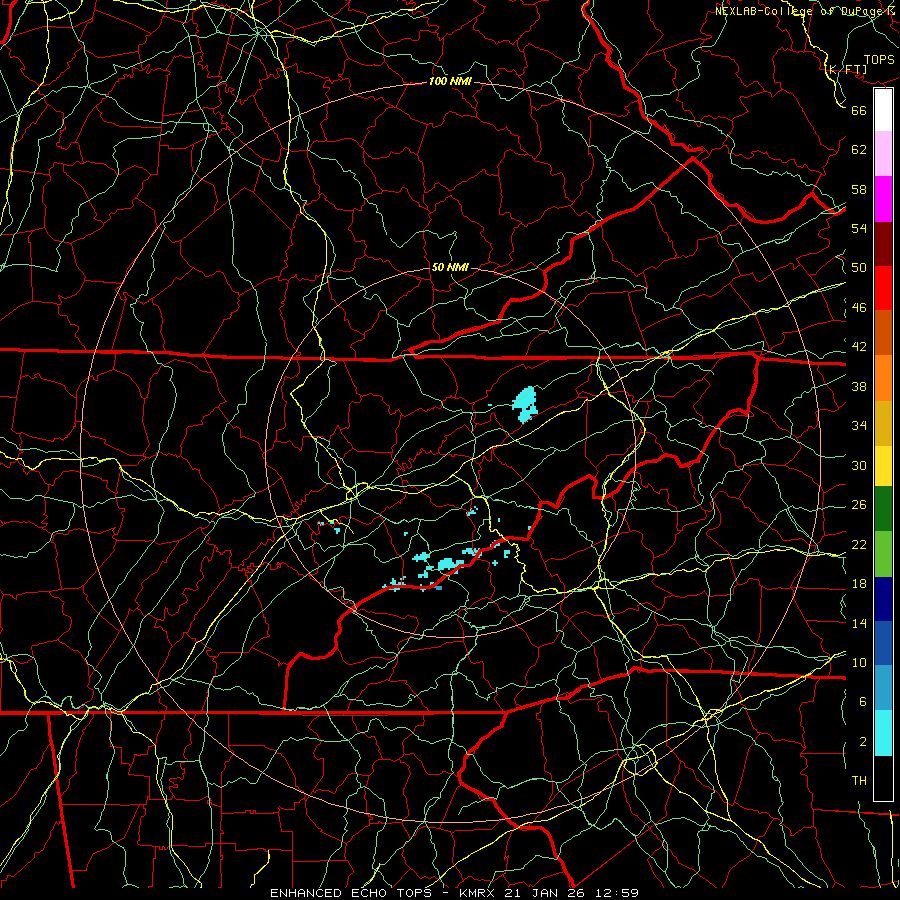Click the legend value "66"
Viewport: 900px width, 900px height.
click(859, 110)
